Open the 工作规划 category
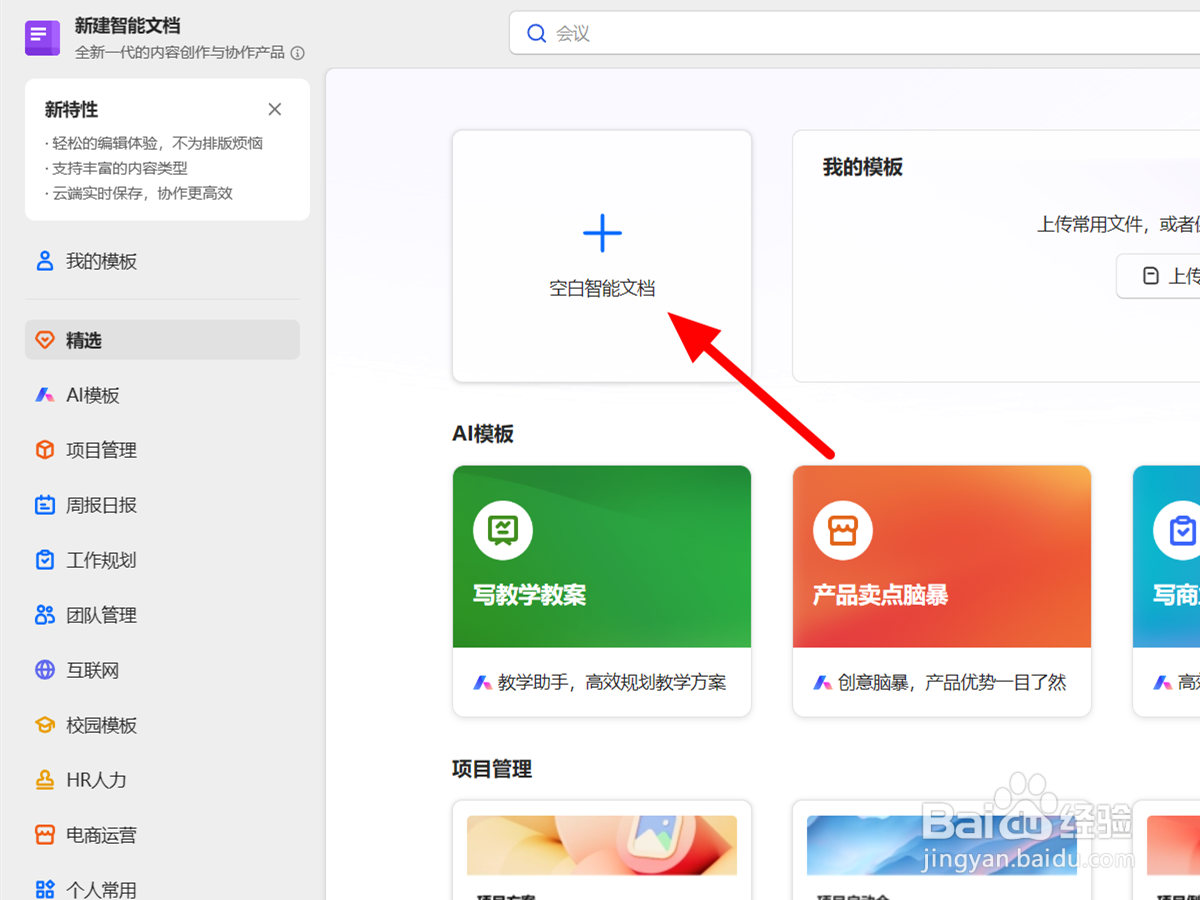The width and height of the screenshot is (1200, 900). coord(162,560)
